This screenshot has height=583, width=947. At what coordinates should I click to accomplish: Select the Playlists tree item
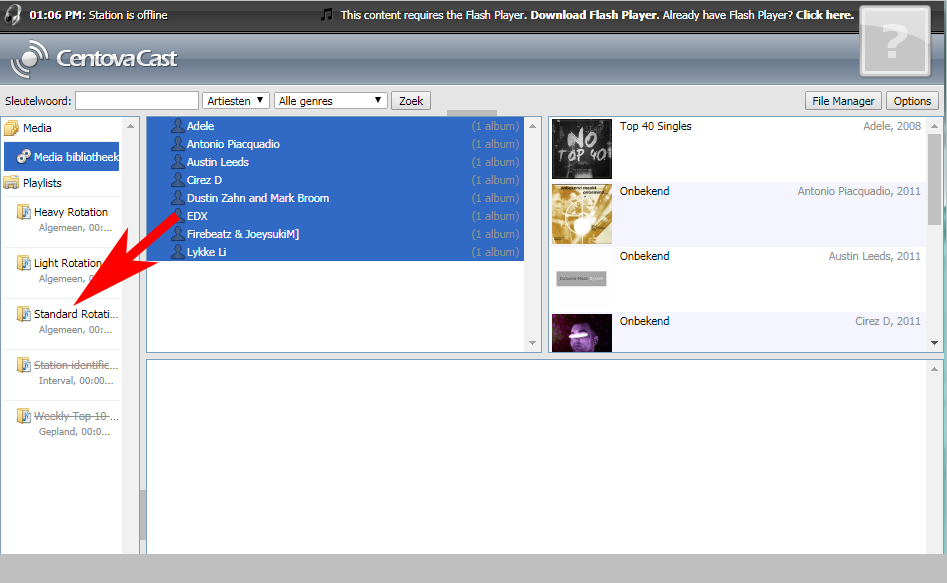coord(42,183)
